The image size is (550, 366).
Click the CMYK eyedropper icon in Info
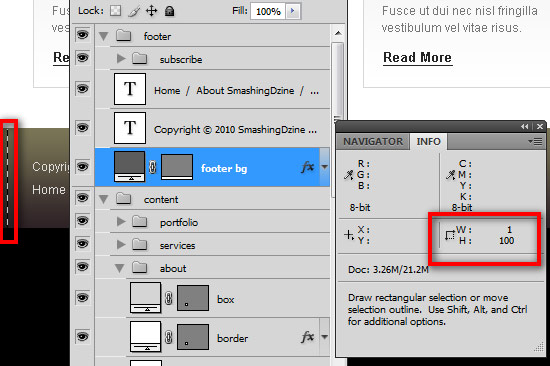coord(450,175)
